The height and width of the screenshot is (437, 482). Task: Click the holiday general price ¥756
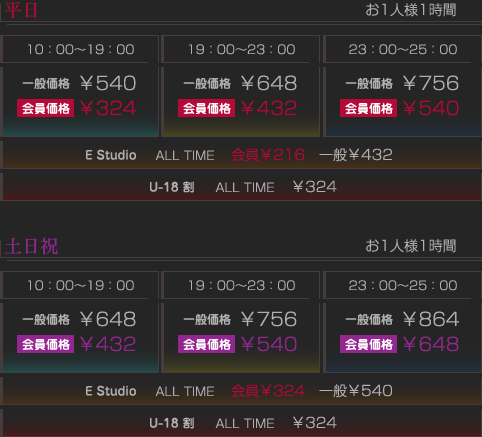point(269,319)
